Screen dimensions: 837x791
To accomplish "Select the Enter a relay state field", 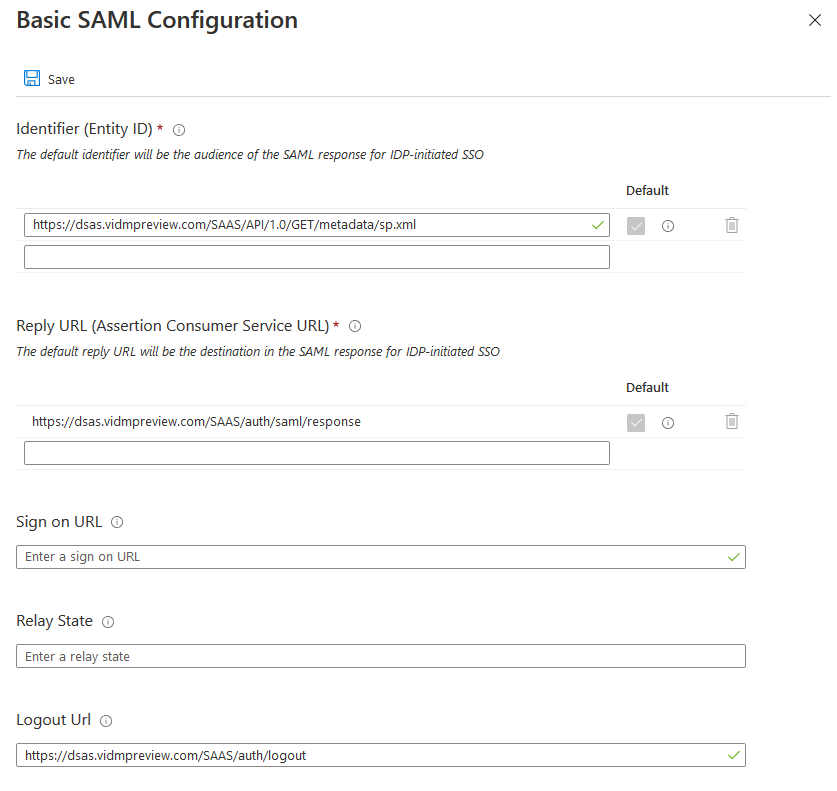I will tap(380, 655).
